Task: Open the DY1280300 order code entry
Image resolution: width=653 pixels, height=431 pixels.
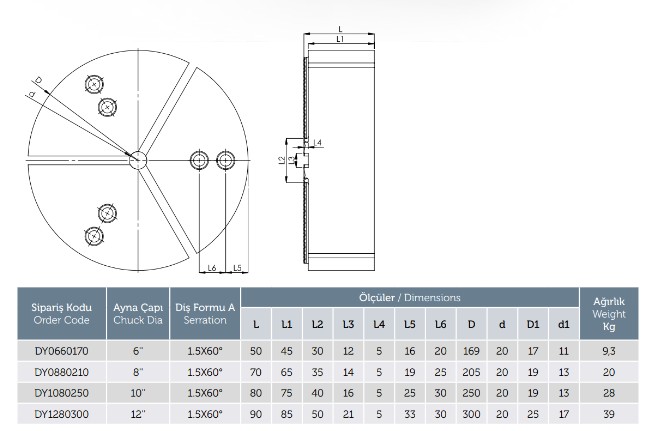Action: pyautogui.click(x=62, y=411)
